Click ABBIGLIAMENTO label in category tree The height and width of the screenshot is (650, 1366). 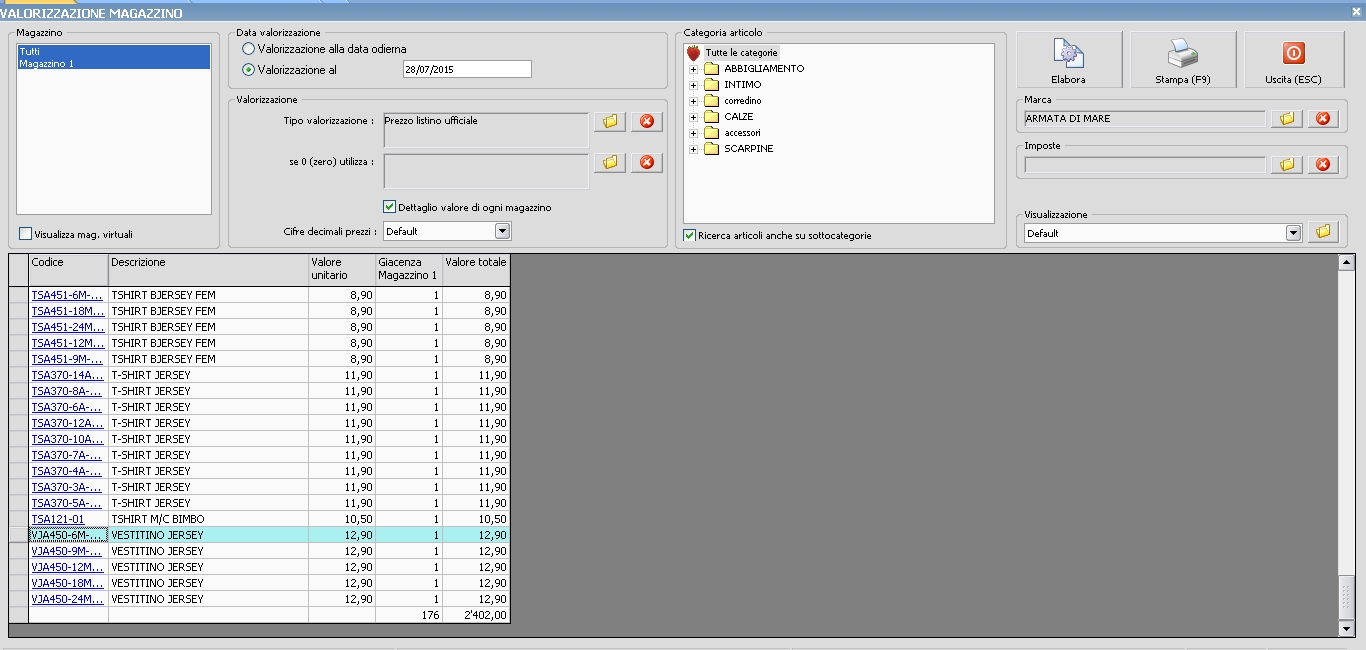(764, 69)
